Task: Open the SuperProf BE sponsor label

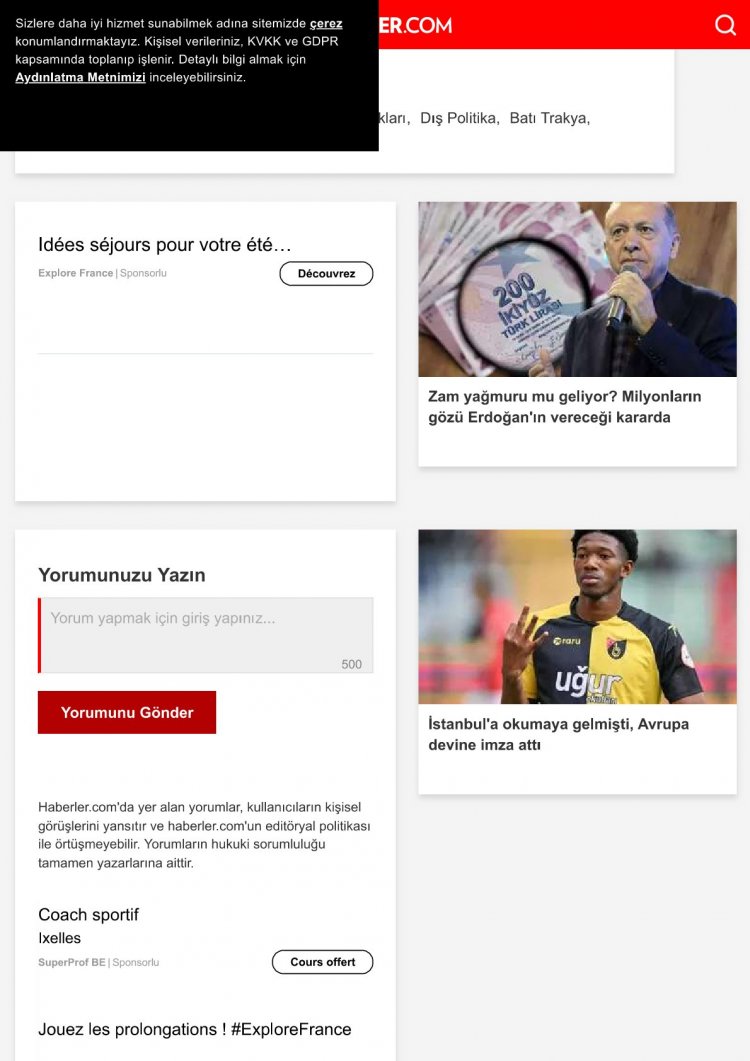Action: tap(72, 962)
